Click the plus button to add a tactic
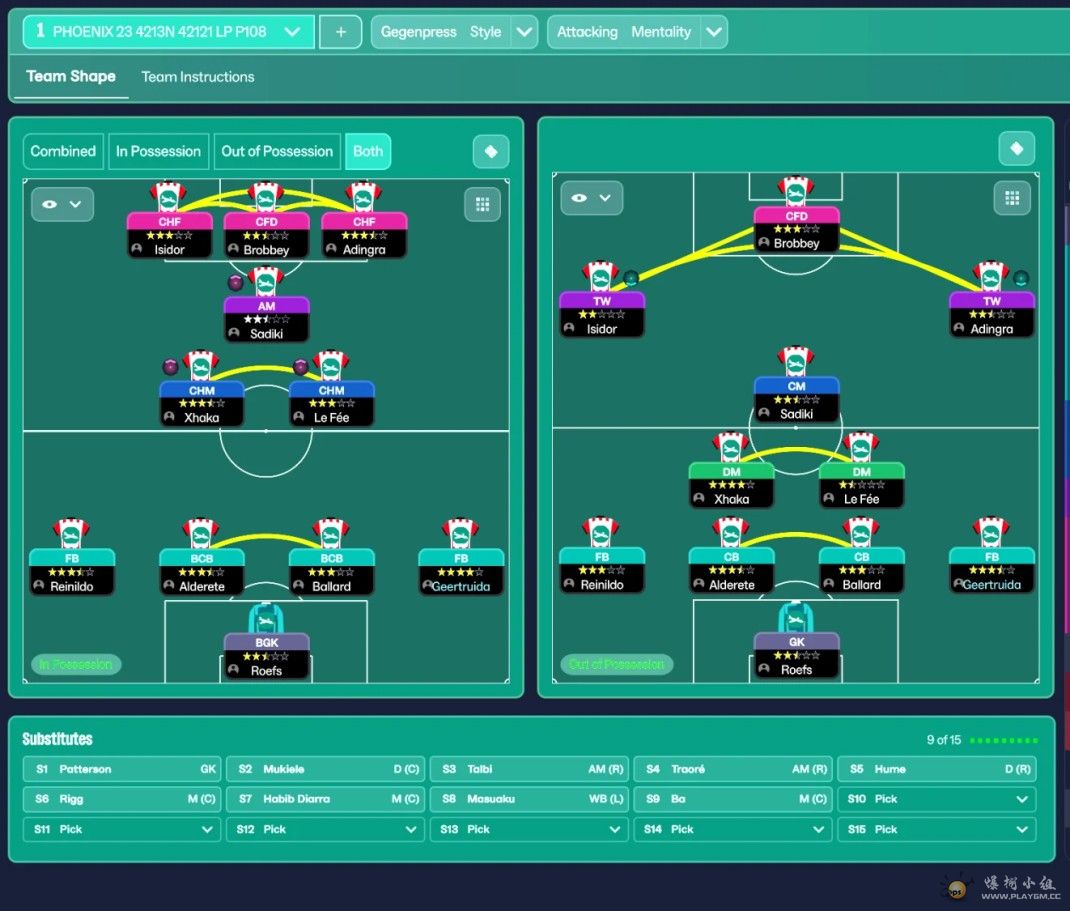Screen dimensions: 1070x911 coord(341,32)
